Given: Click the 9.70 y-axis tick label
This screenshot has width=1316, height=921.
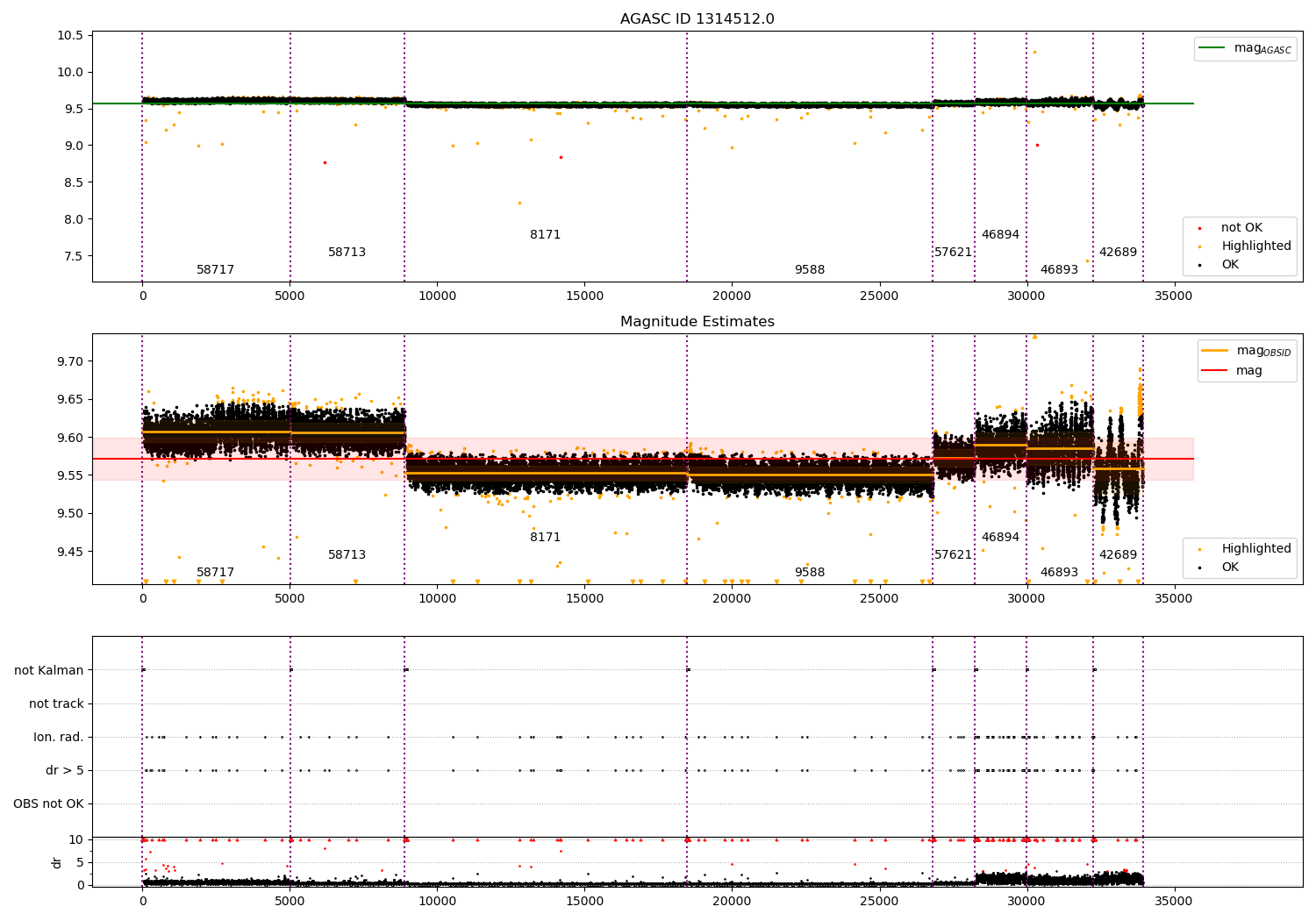Looking at the screenshot, I should 70,361.
